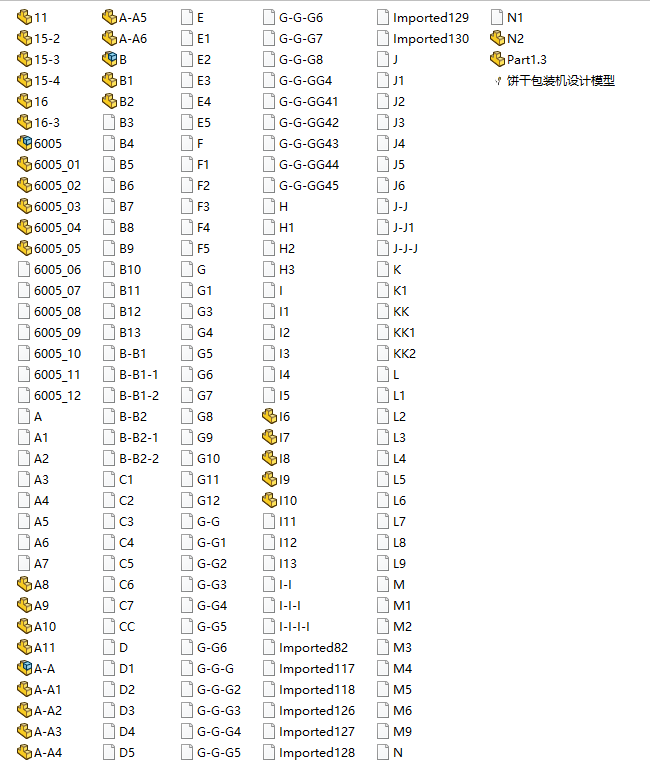Select file named 16-3
Screen dimensions: 650x763
pyautogui.click(x=47, y=123)
